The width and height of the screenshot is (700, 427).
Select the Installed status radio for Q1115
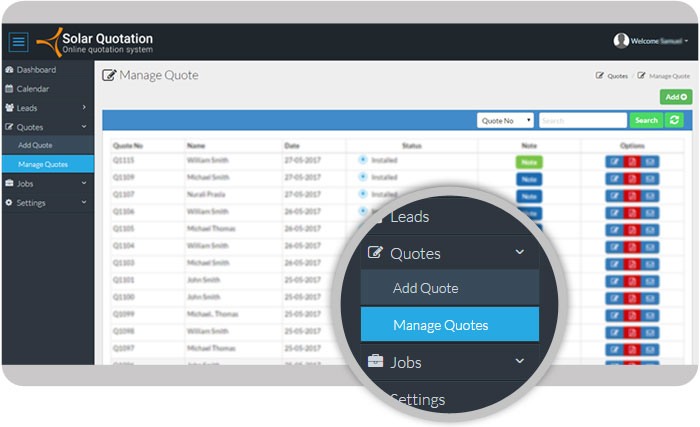click(x=363, y=160)
